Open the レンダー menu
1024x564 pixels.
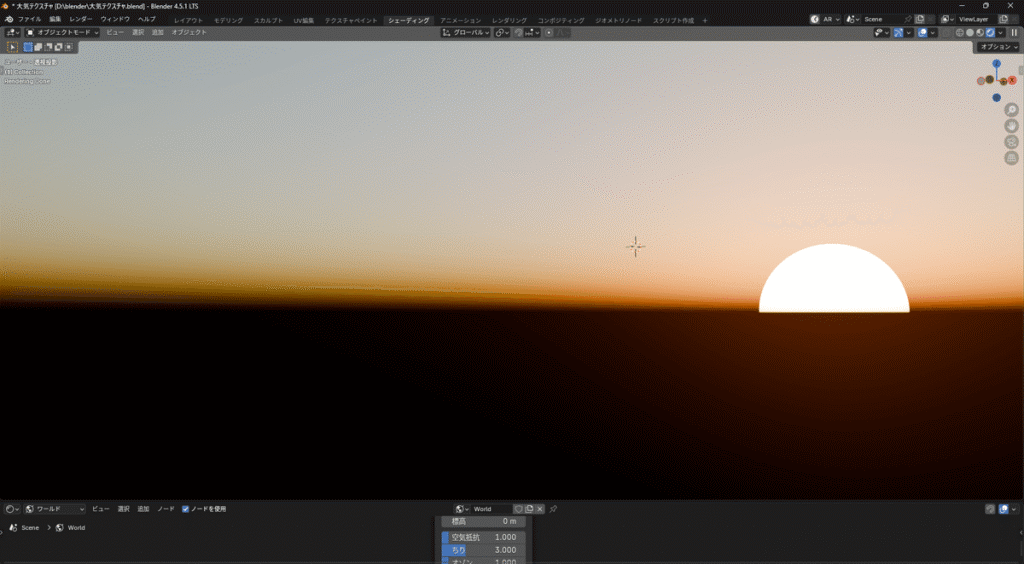coord(81,20)
